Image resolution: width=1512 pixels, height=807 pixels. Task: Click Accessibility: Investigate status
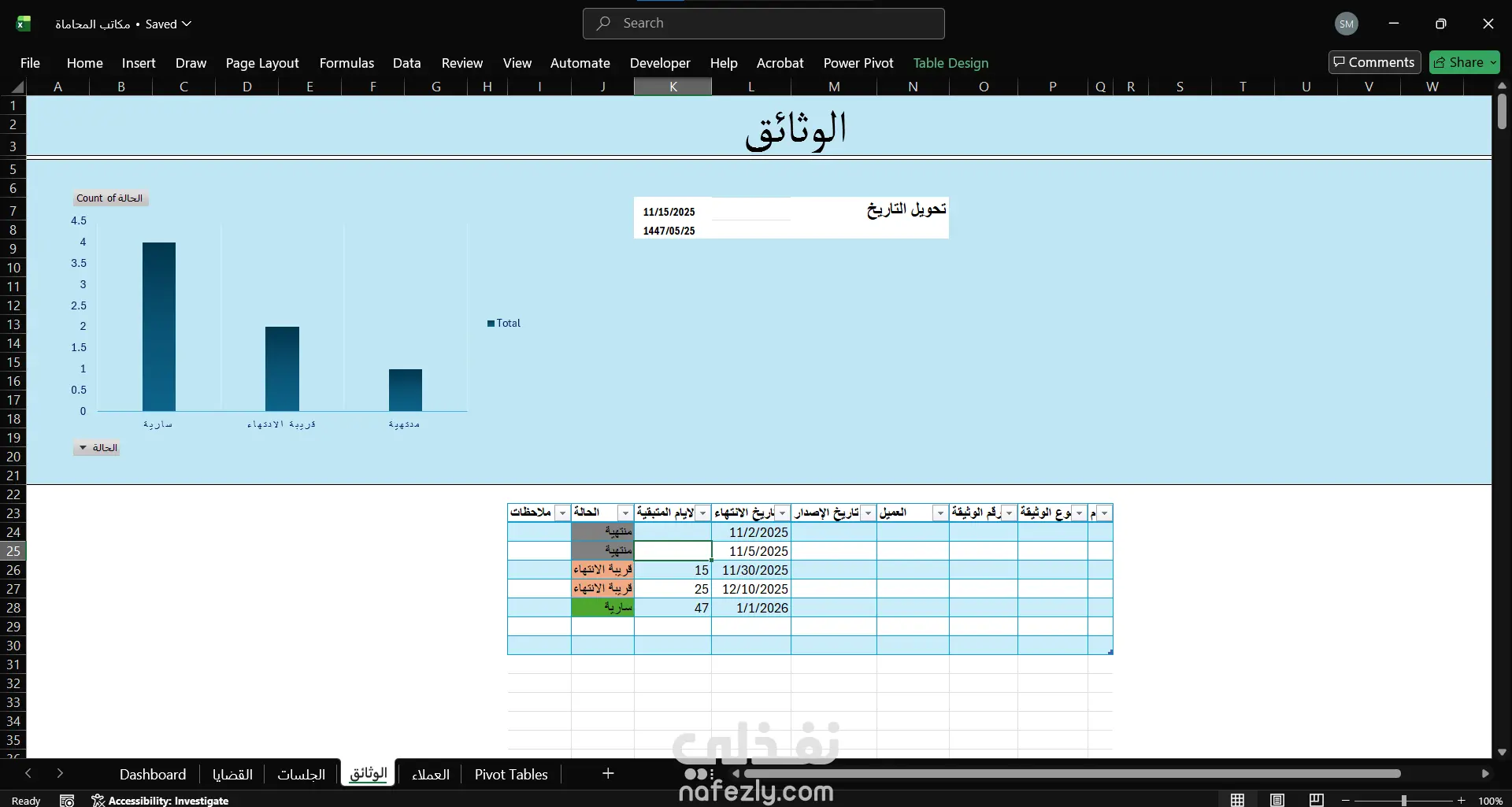161,801
